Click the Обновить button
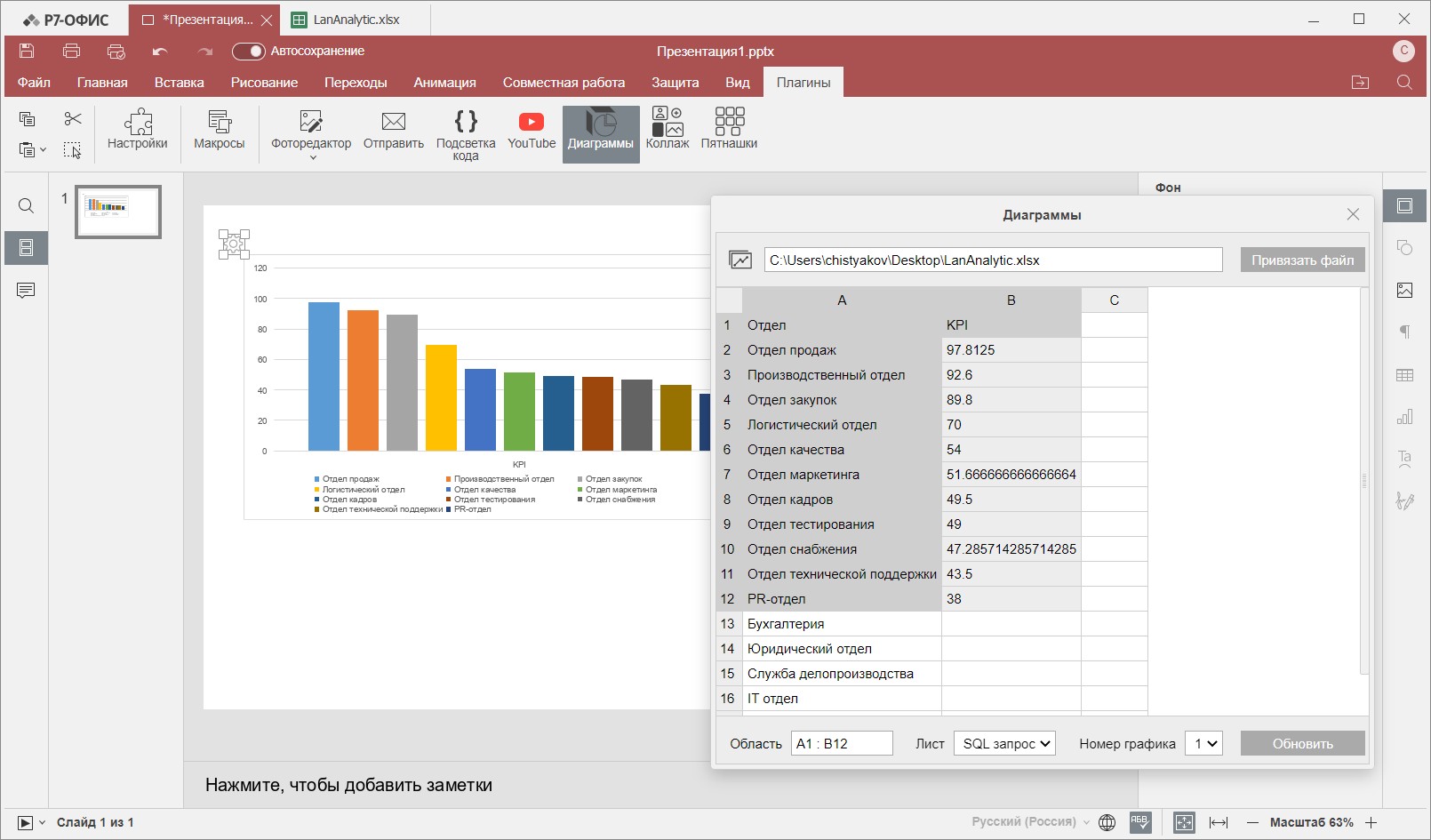 (x=1302, y=743)
